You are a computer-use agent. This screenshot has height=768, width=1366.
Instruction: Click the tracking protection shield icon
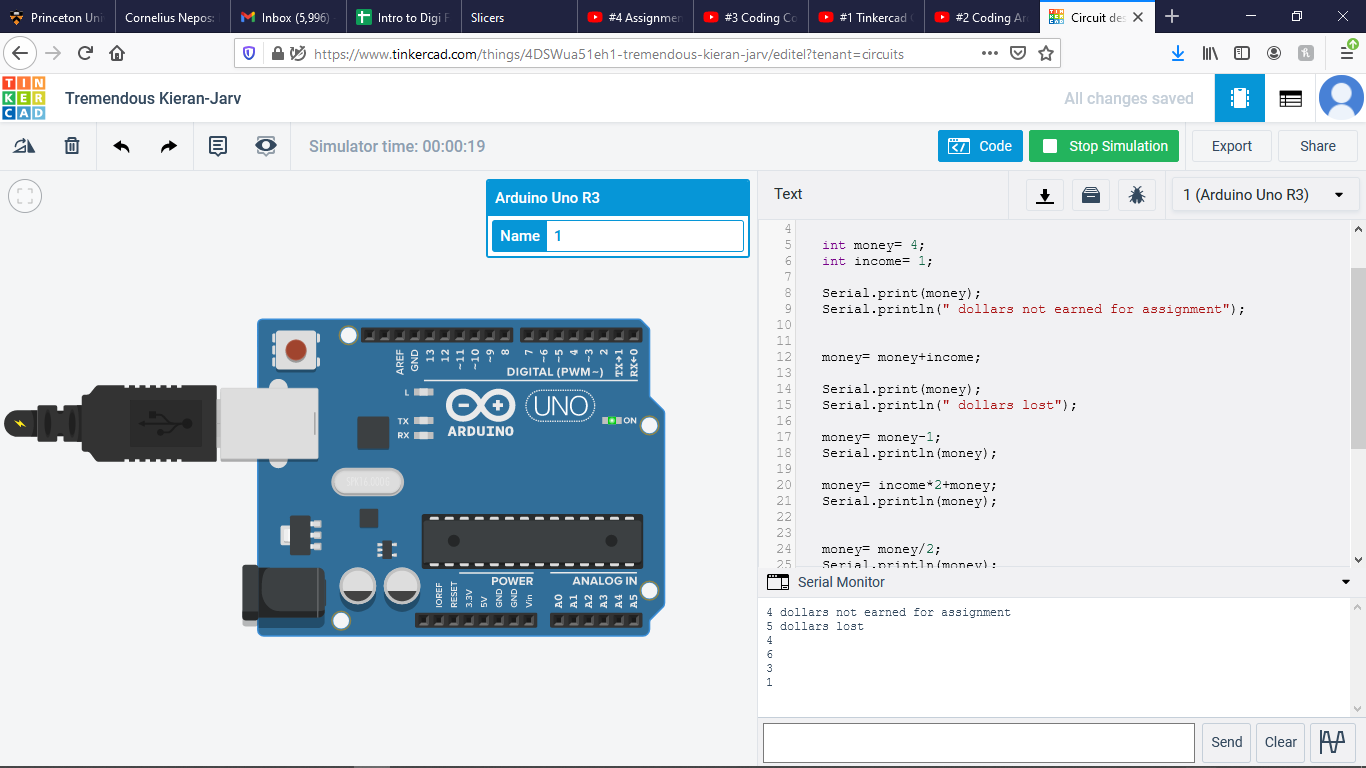[250, 53]
